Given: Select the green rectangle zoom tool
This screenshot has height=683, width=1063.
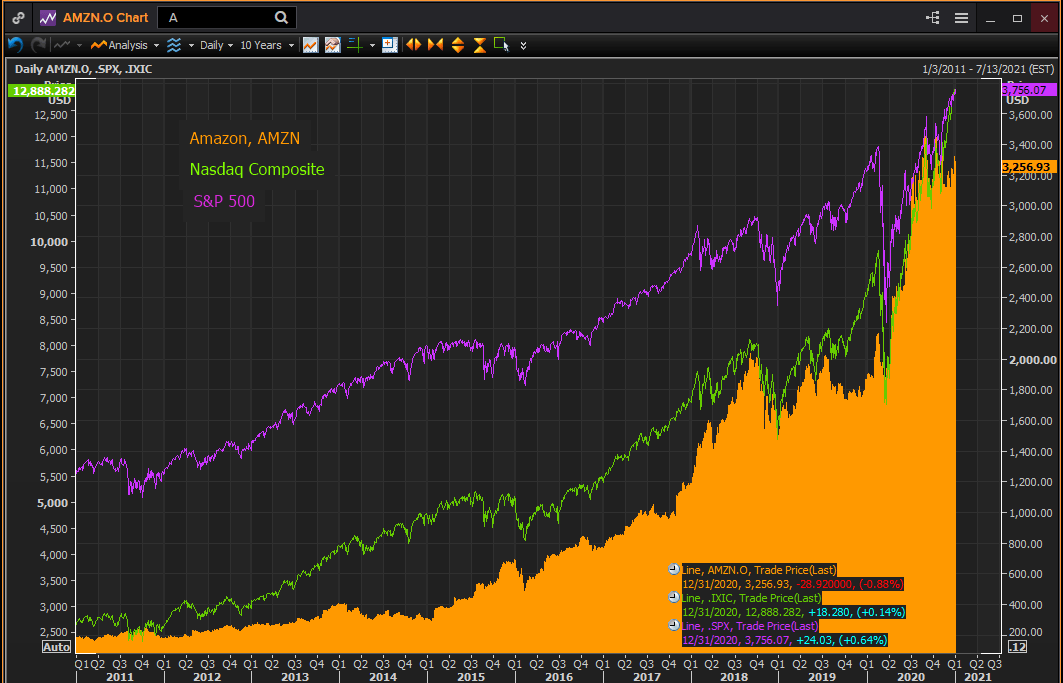Looking at the screenshot, I should point(502,45).
